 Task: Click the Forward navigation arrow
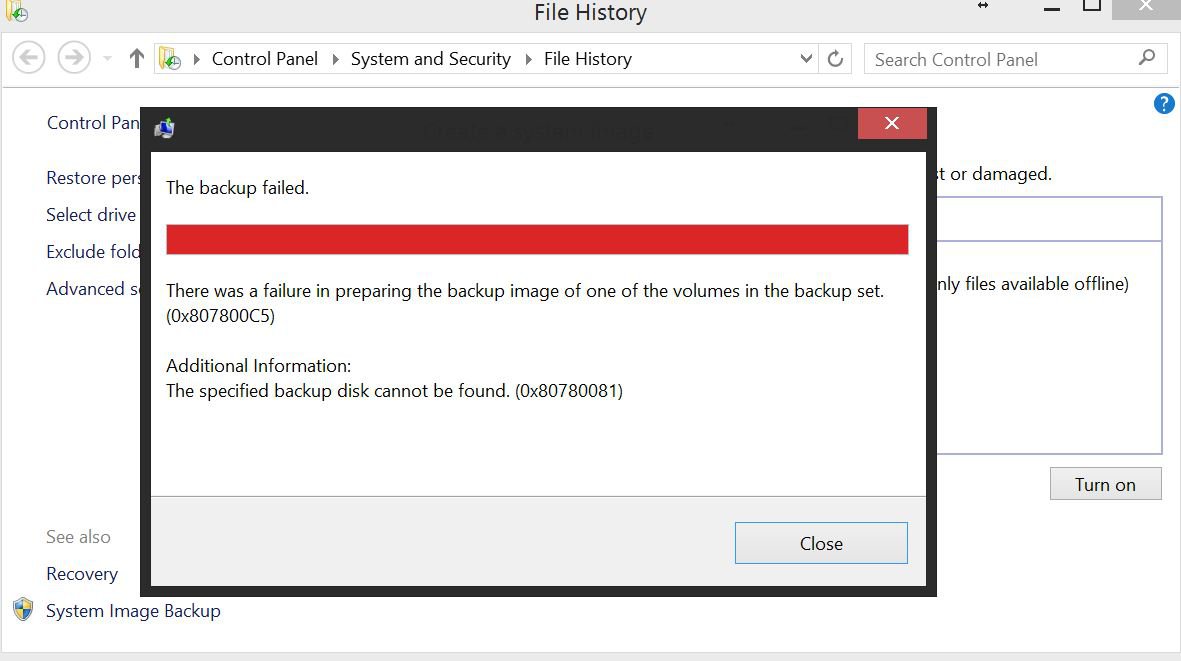point(74,58)
